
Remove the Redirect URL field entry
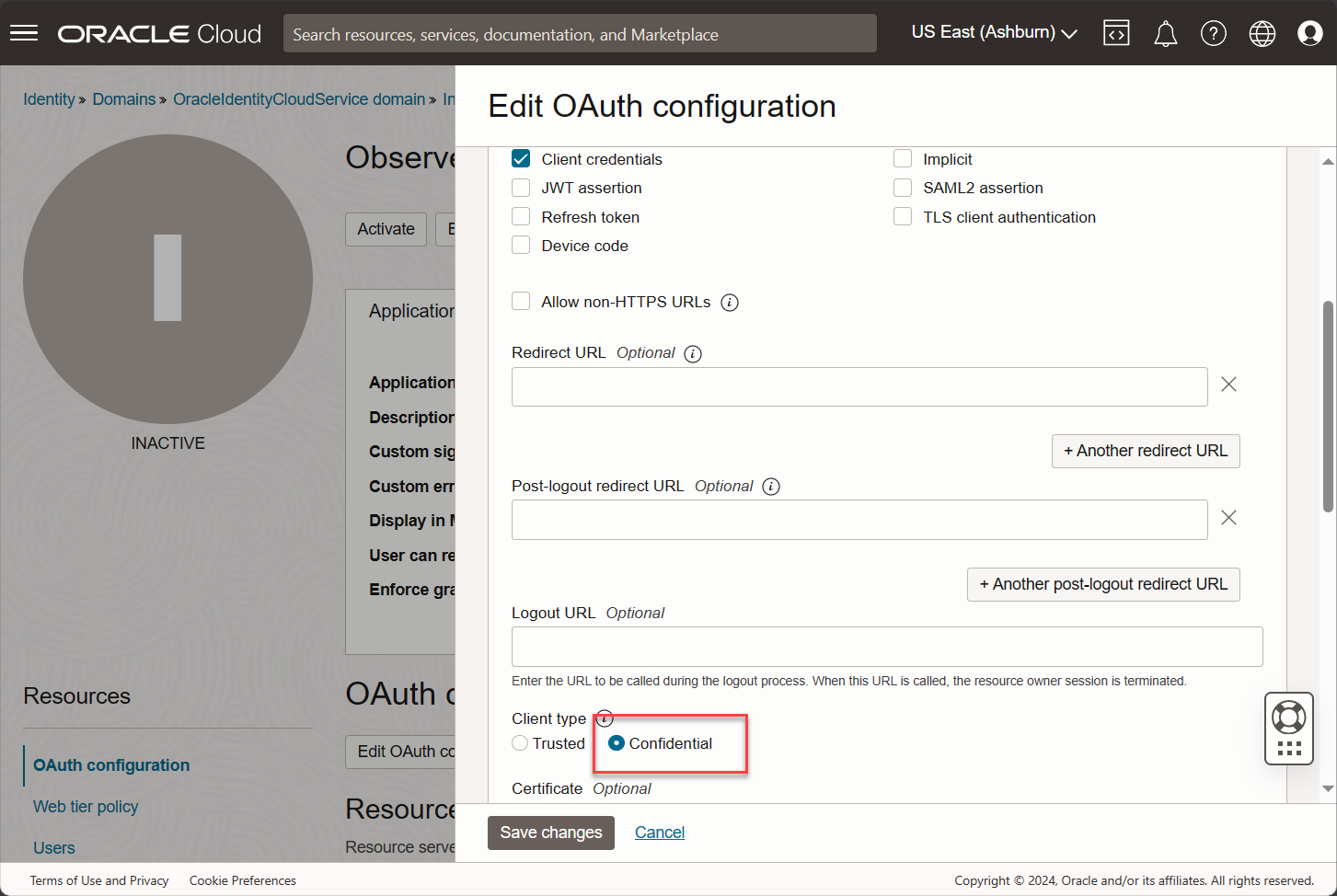click(x=1228, y=385)
